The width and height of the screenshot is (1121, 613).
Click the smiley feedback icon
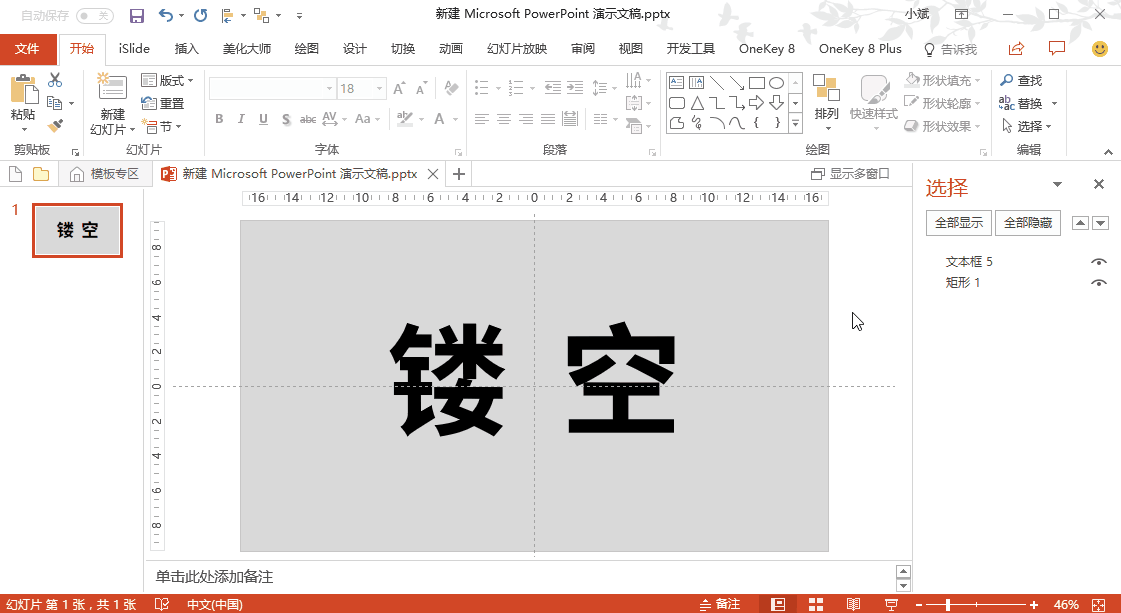pyautogui.click(x=1099, y=49)
